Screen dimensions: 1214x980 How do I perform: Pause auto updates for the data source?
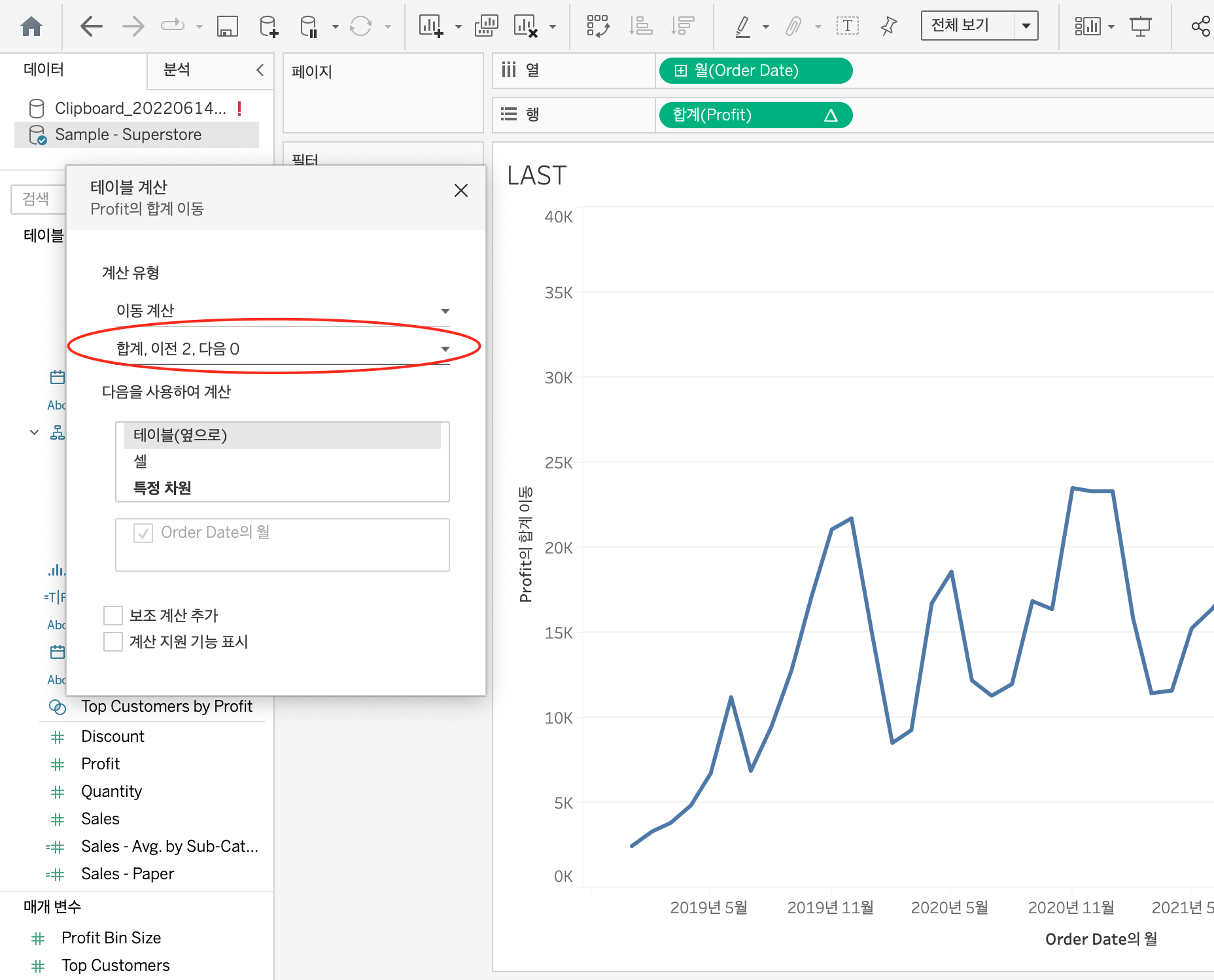pos(309,26)
